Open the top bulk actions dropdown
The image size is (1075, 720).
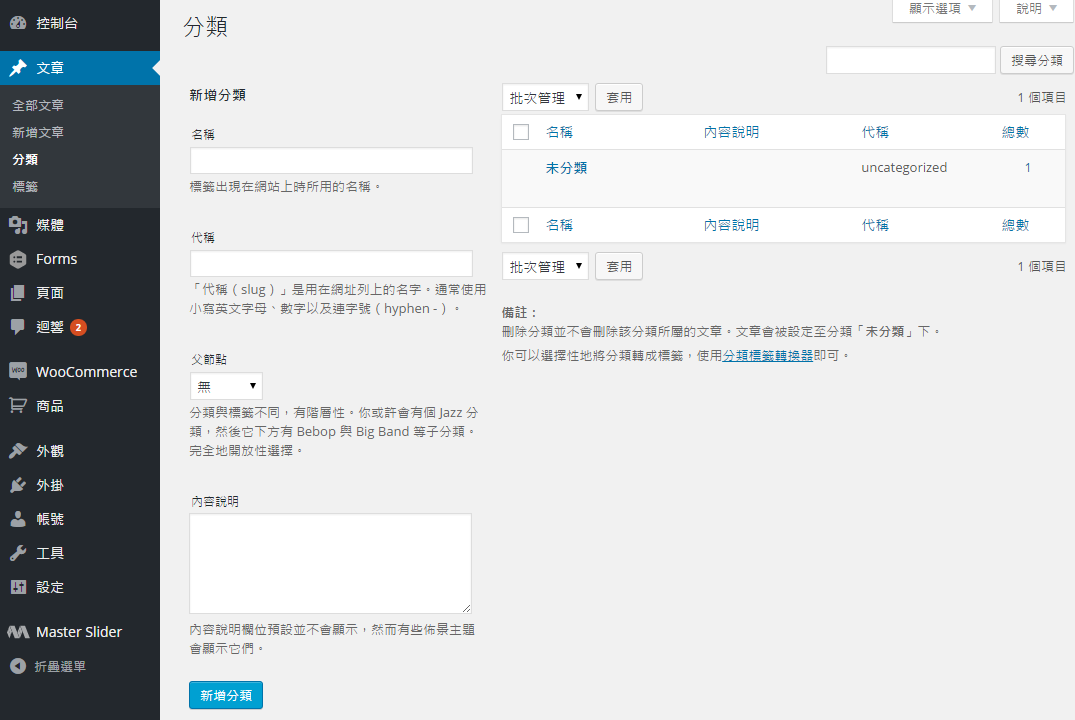545,98
